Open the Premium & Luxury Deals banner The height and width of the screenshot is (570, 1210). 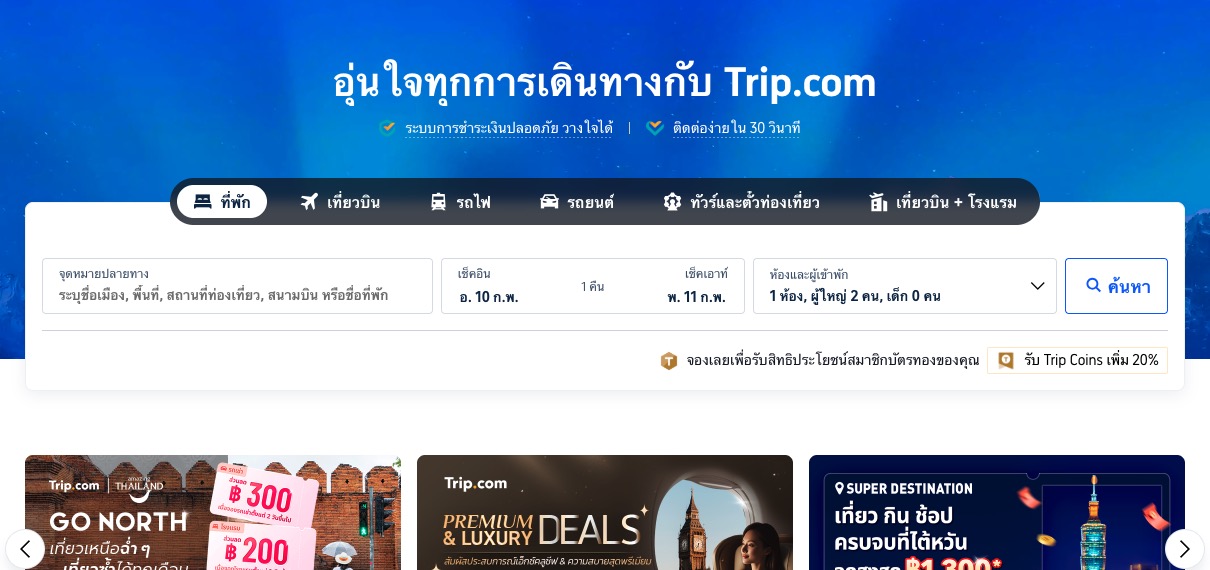(605, 512)
